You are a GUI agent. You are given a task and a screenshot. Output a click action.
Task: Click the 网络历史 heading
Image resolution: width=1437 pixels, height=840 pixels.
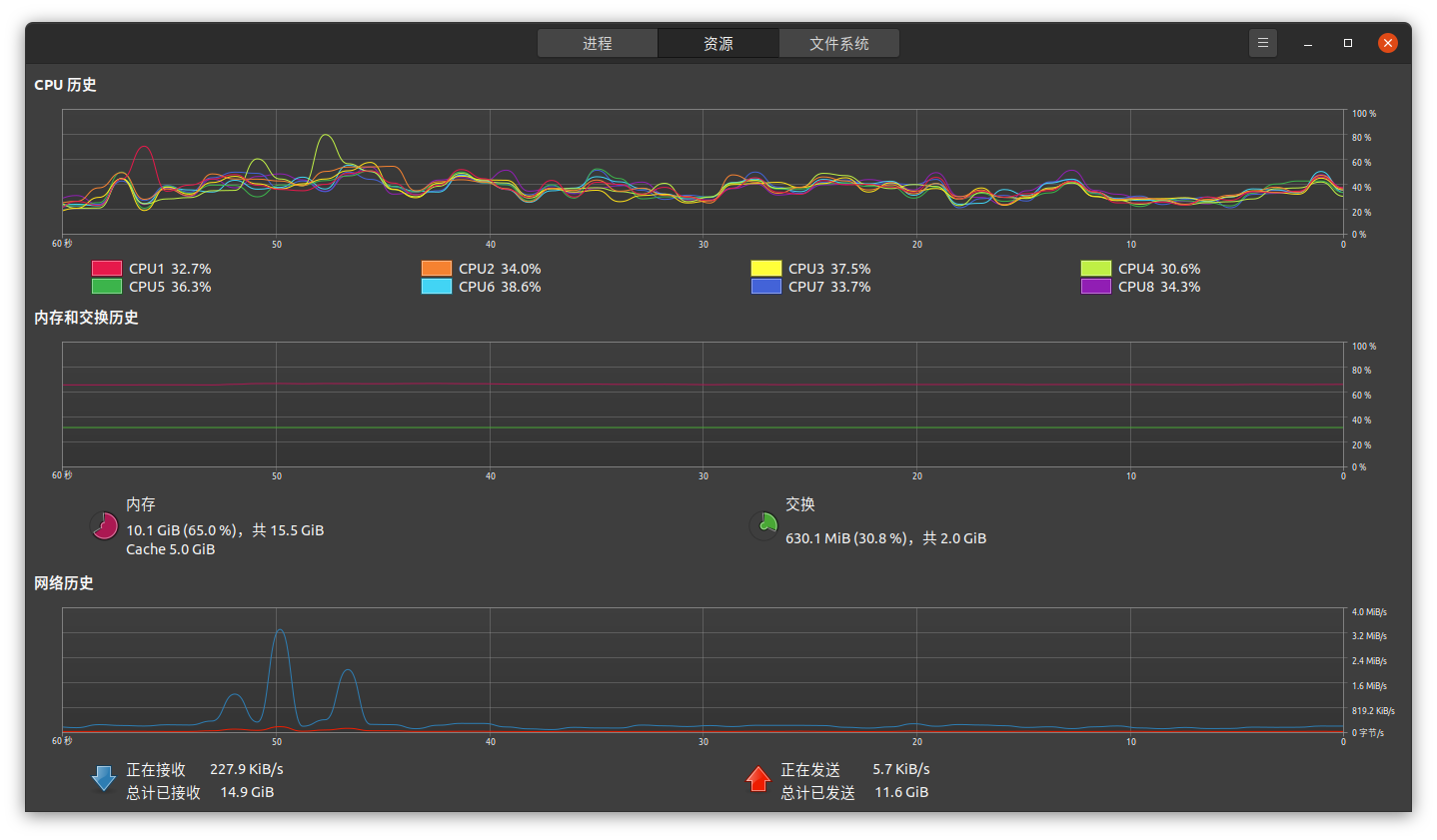click(64, 583)
